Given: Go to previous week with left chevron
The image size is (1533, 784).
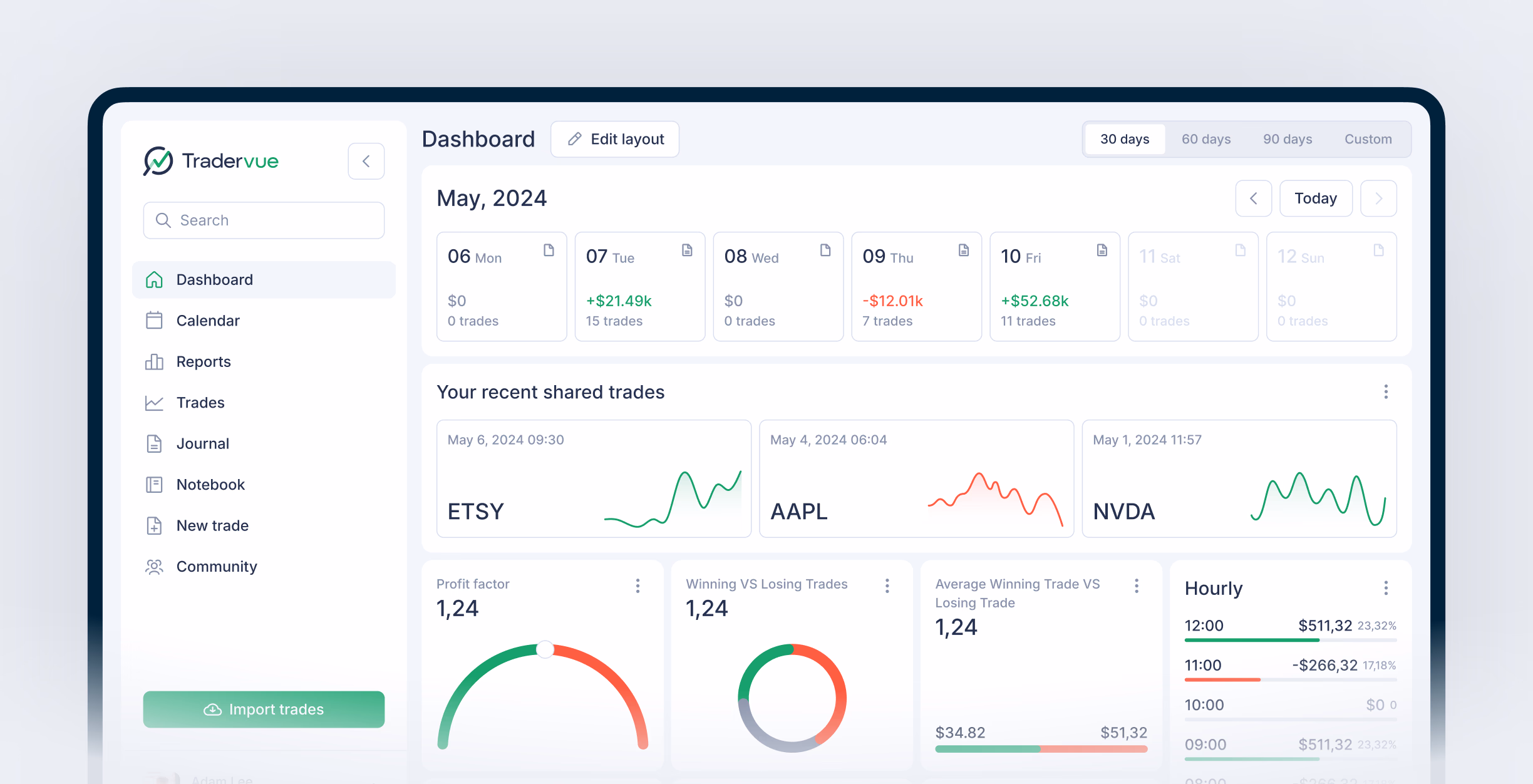Looking at the screenshot, I should [x=1254, y=199].
